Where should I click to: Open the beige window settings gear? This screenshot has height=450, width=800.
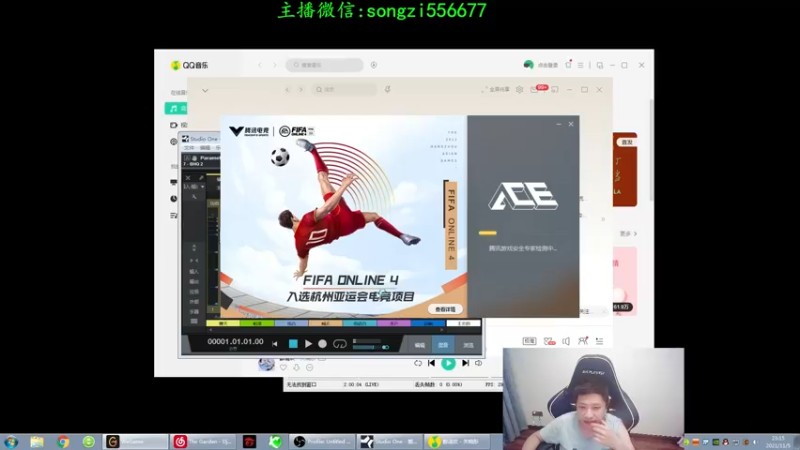[x=519, y=89]
